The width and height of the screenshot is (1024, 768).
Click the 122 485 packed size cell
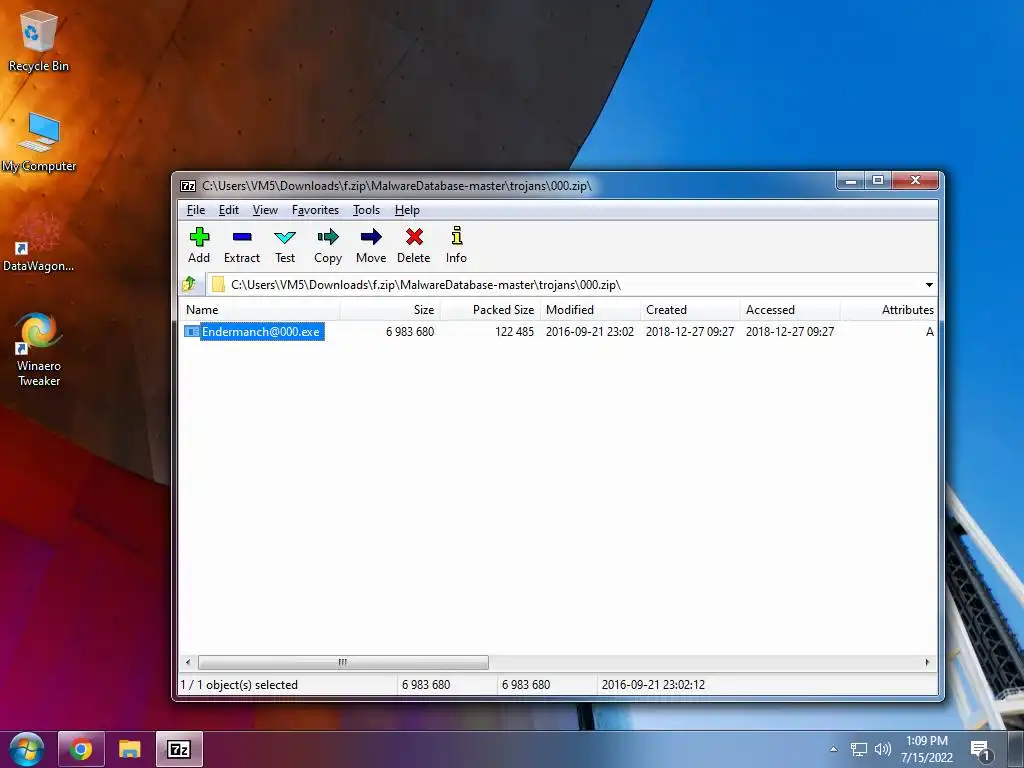tap(515, 332)
